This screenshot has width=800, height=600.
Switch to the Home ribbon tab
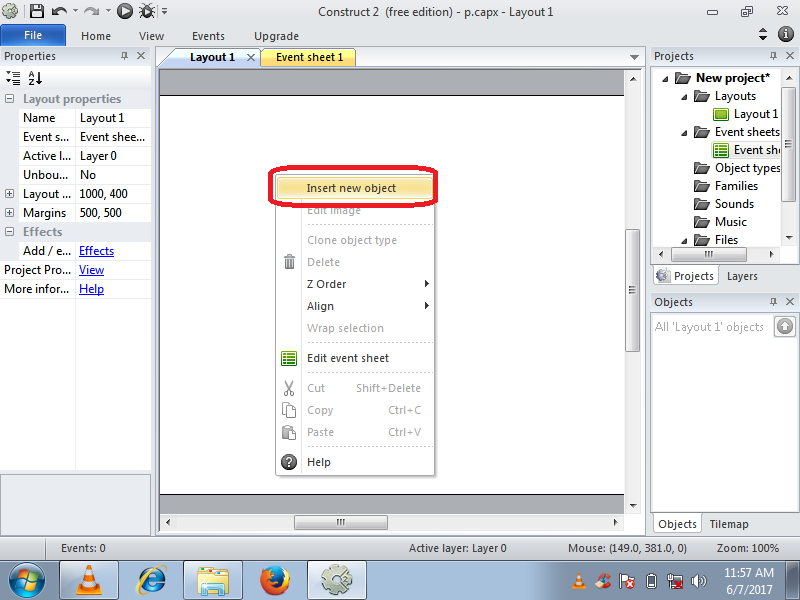tap(96, 36)
